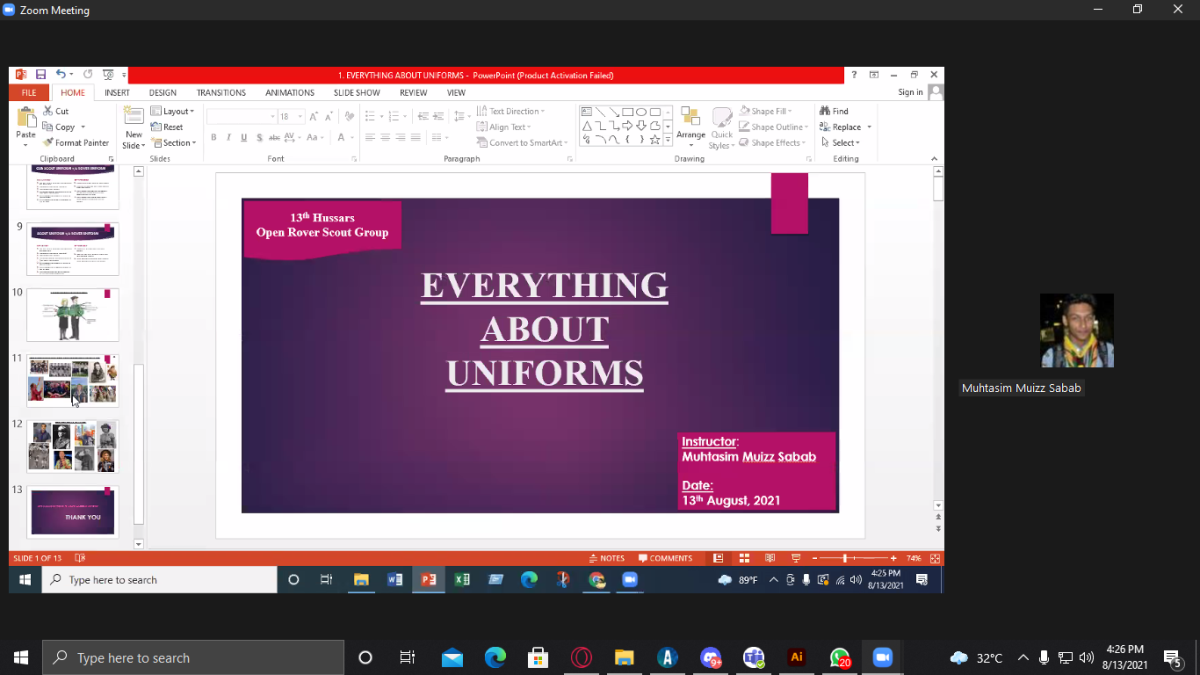Open Adobe Illustrator from the Windows taskbar

(x=796, y=657)
